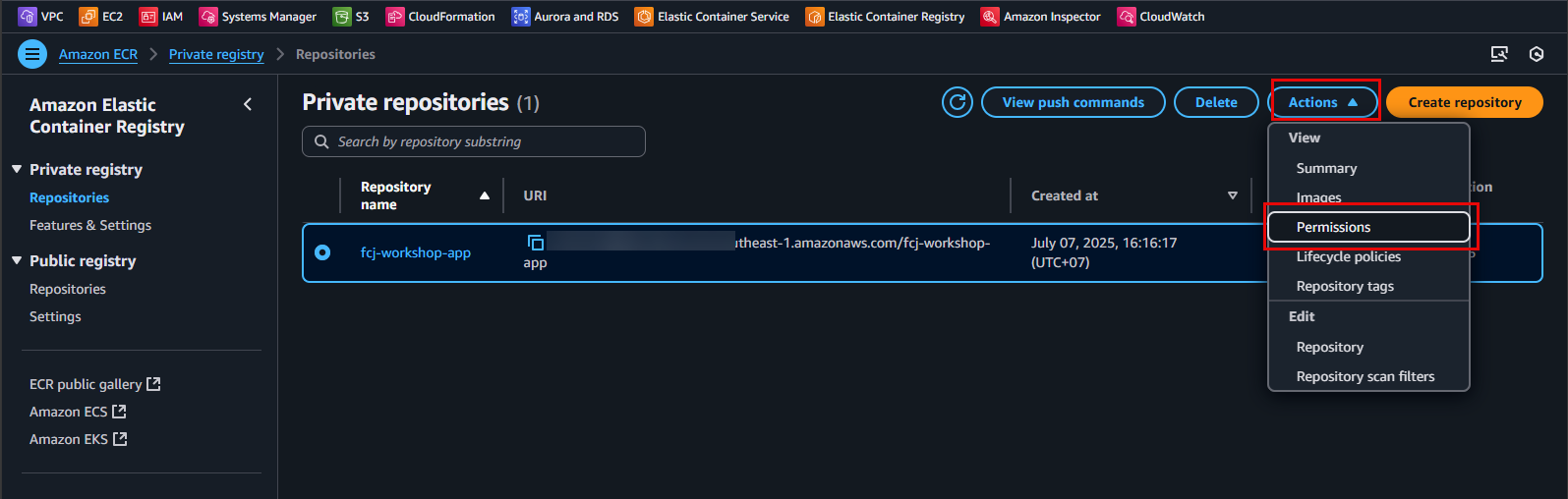Image resolution: width=1568 pixels, height=499 pixels.
Task: Open the Amazon EKS sidebar link
Action: pyautogui.click(x=69, y=439)
